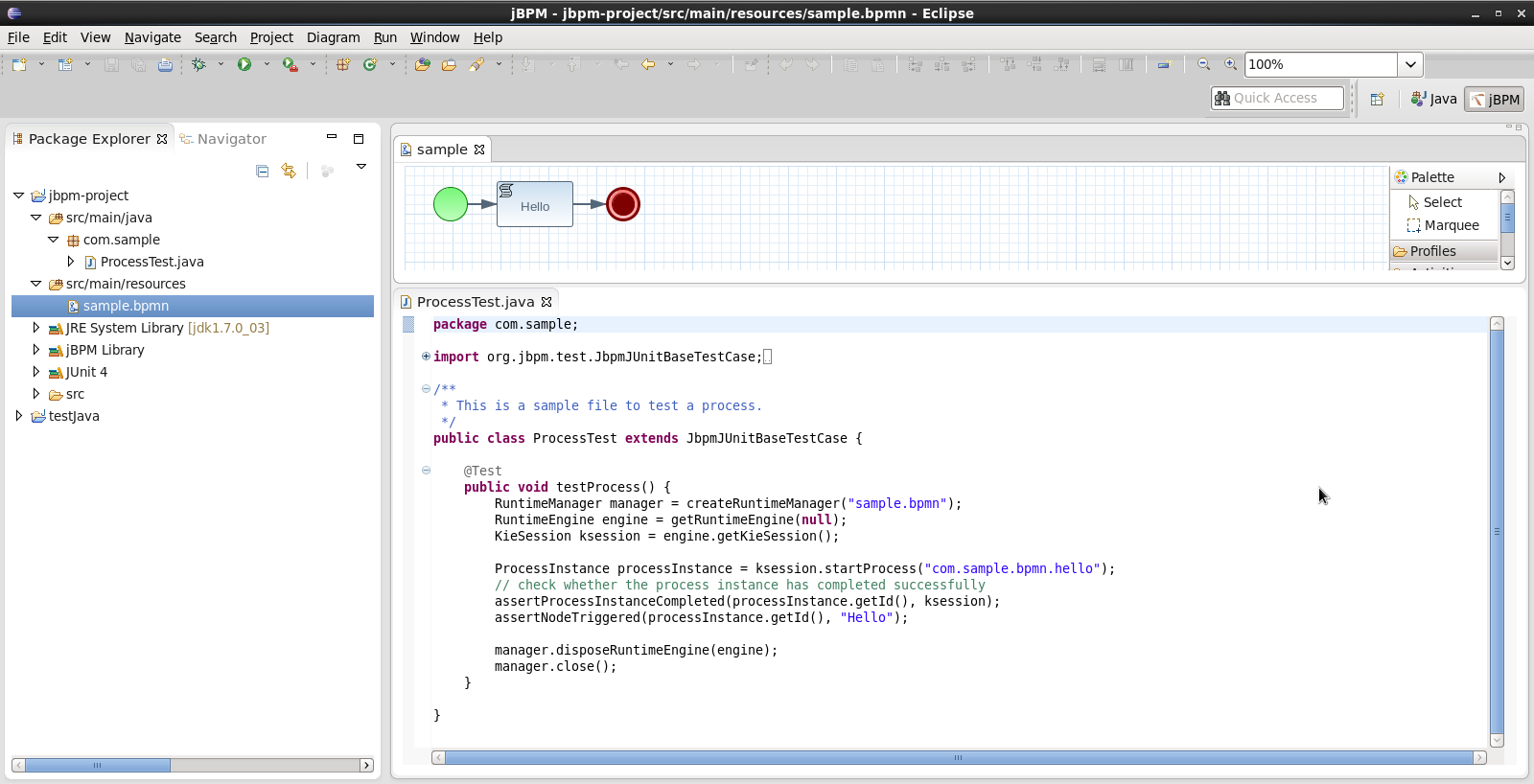Collapse all in Package Explorer
Screen dimensions: 1534x784
[x=262, y=171]
